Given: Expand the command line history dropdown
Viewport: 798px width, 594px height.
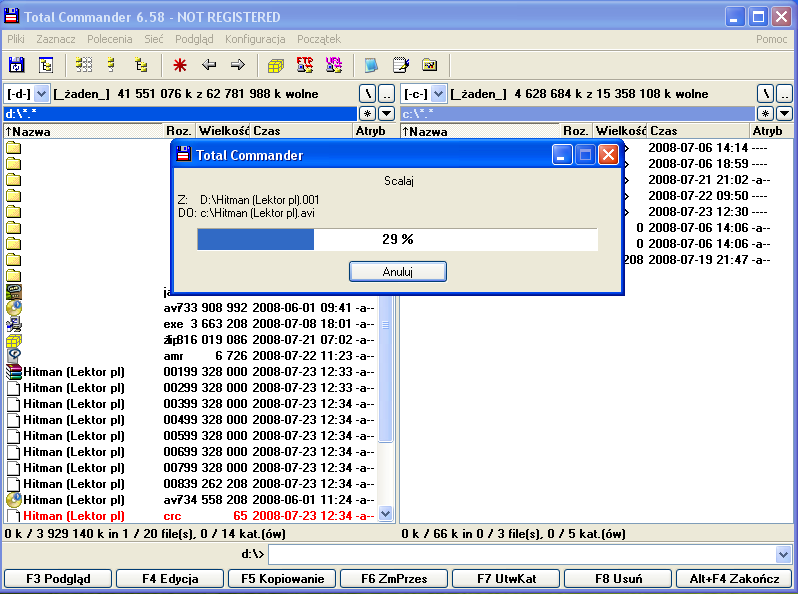Looking at the screenshot, I should [783, 554].
